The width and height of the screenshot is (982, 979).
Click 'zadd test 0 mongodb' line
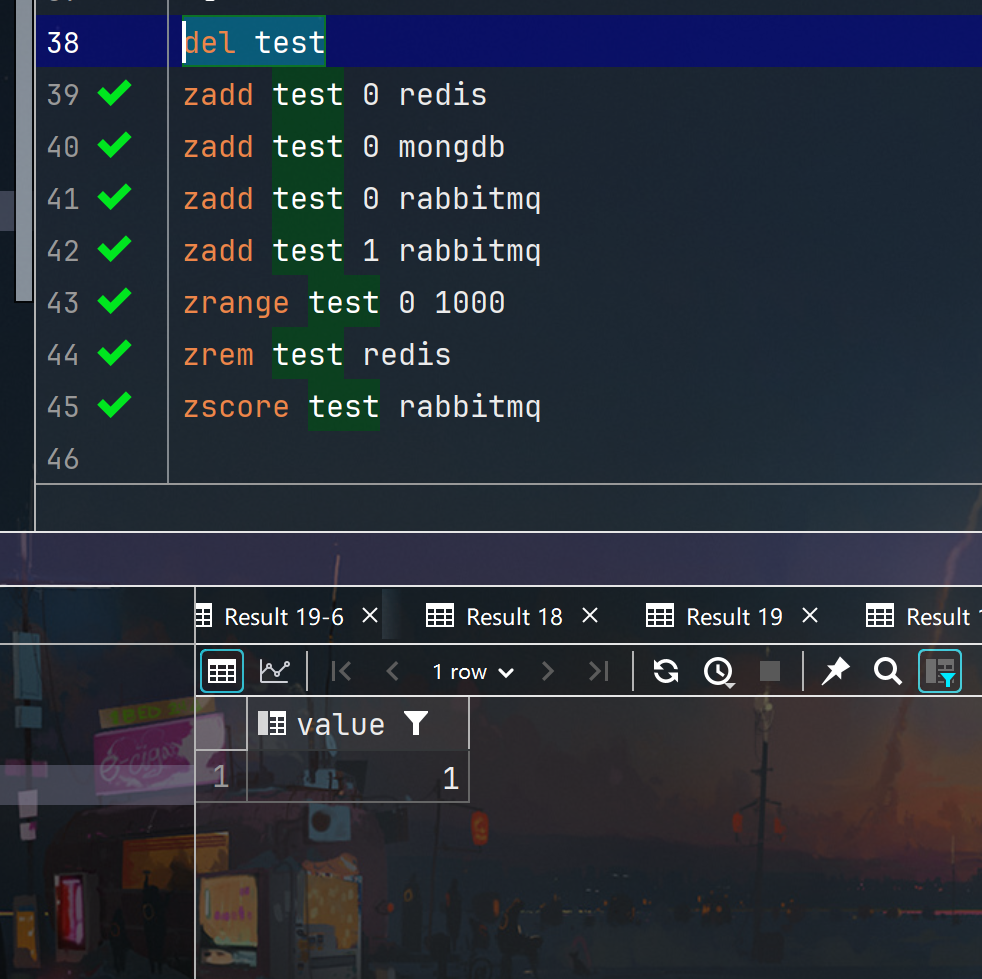[x=344, y=147]
